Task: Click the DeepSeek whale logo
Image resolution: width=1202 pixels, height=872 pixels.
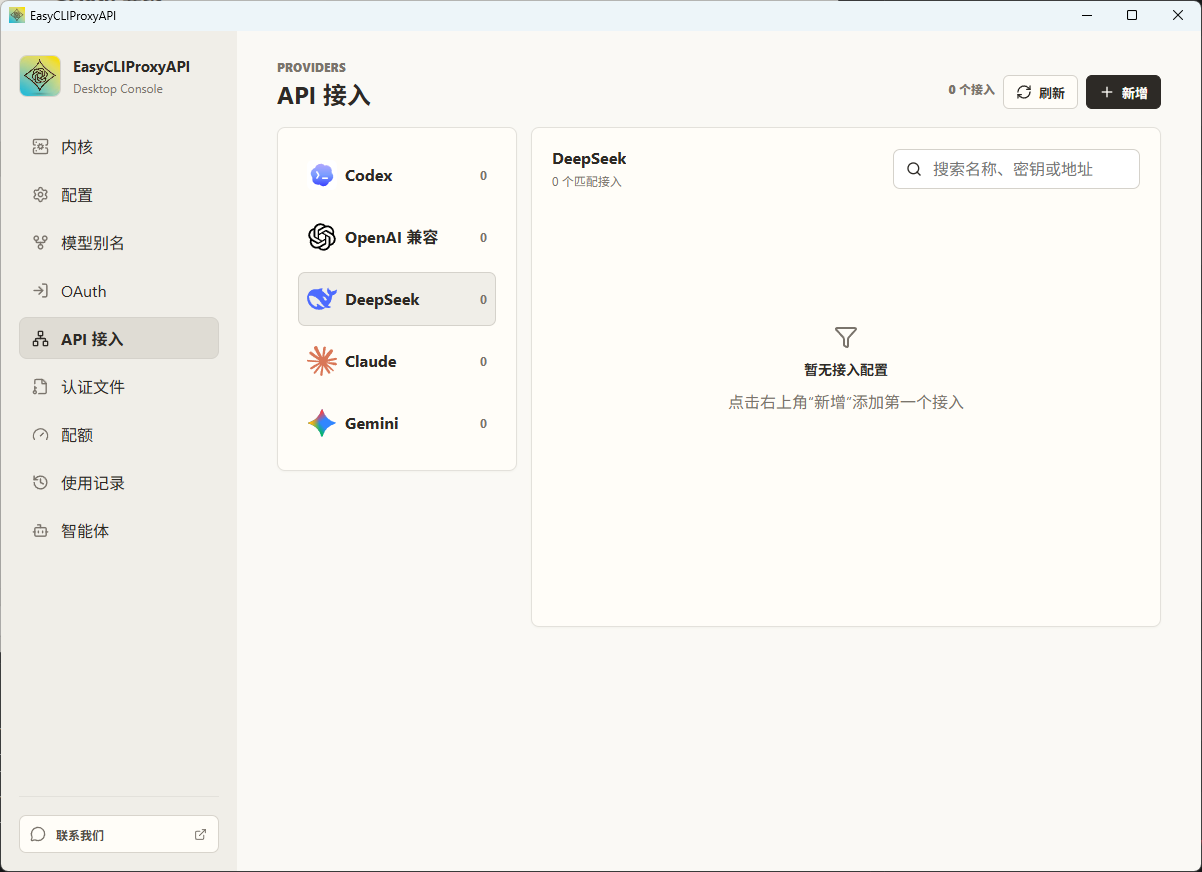Action: point(321,299)
